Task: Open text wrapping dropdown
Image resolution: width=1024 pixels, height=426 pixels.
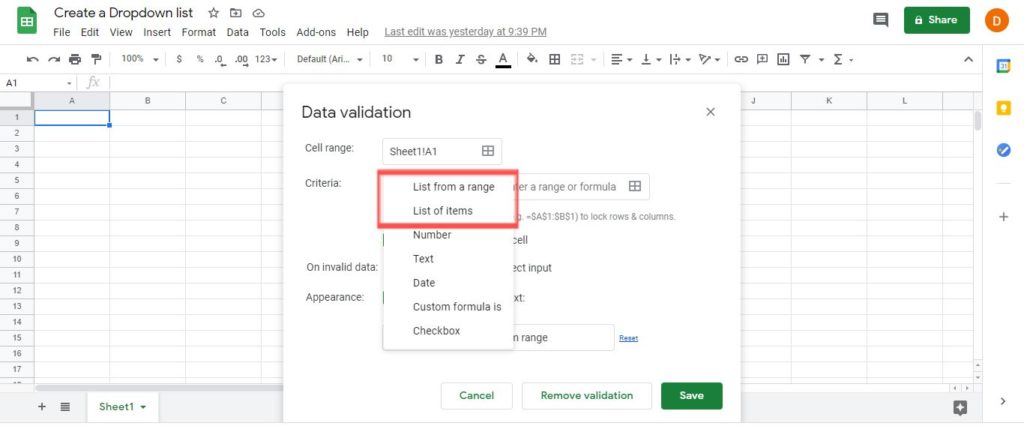Action: 680,59
